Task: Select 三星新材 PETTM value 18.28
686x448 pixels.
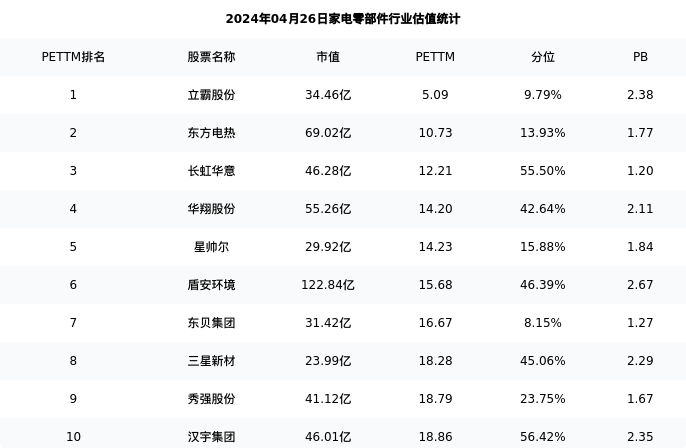Action: click(435, 361)
